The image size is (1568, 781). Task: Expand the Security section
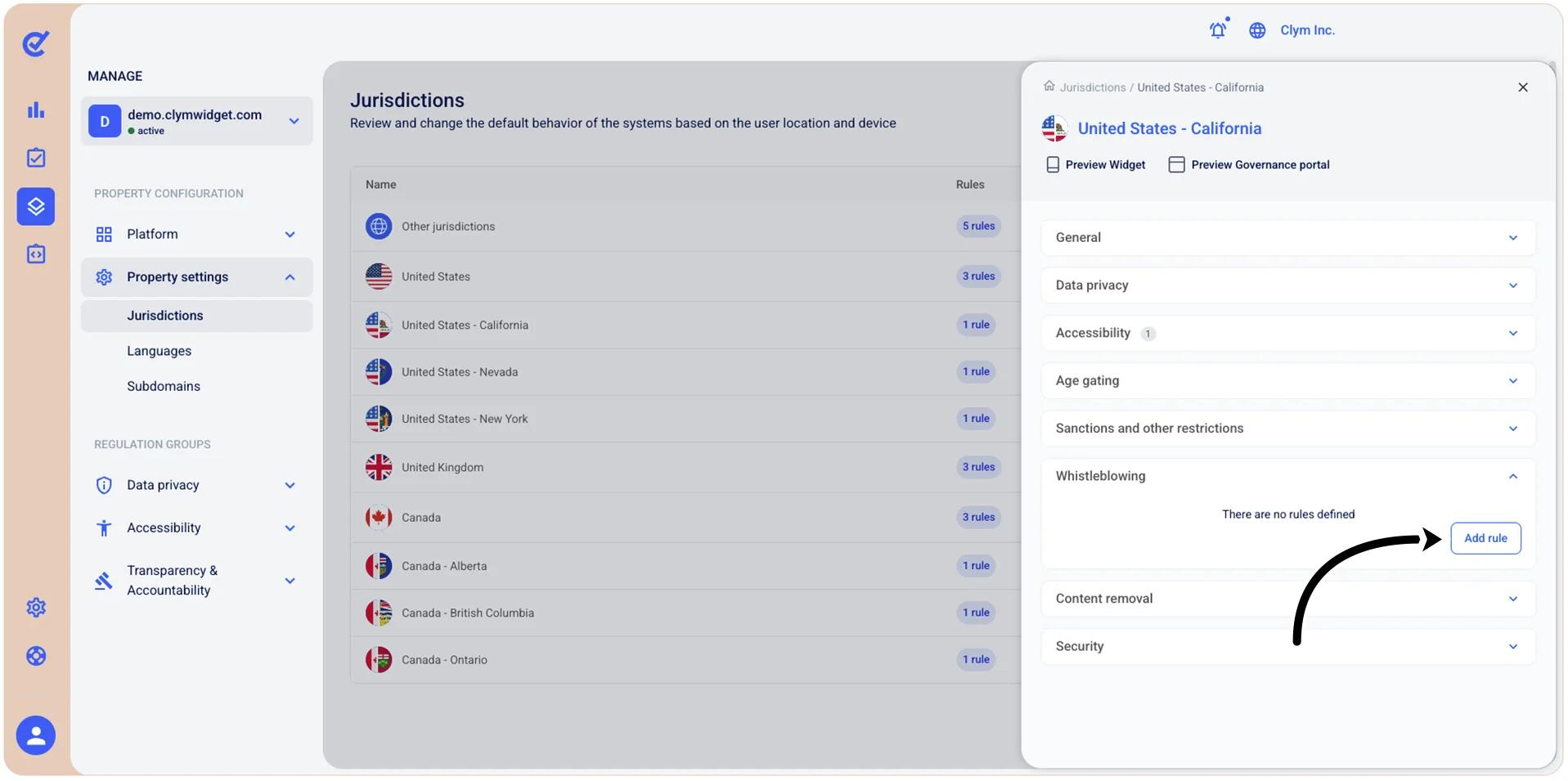[x=1288, y=646]
